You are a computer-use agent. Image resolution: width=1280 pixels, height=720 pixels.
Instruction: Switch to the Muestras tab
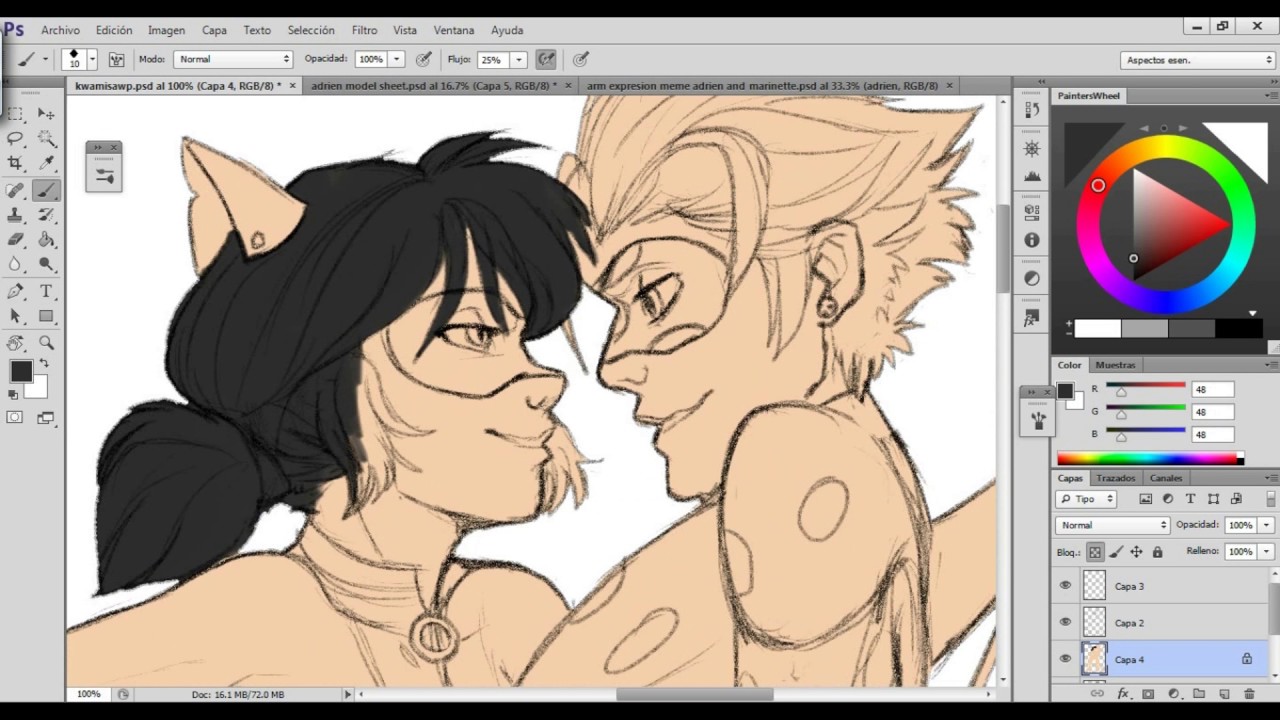[x=1115, y=365]
